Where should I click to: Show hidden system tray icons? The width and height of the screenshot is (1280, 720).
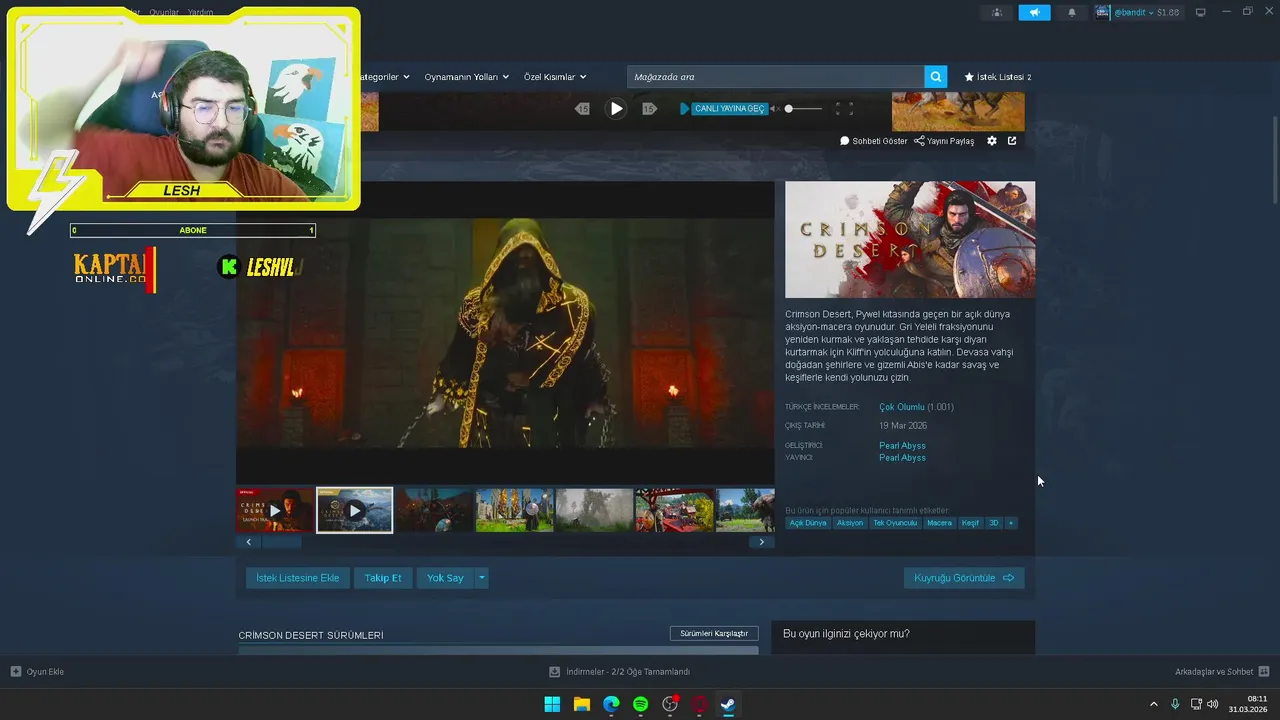coord(1153,704)
